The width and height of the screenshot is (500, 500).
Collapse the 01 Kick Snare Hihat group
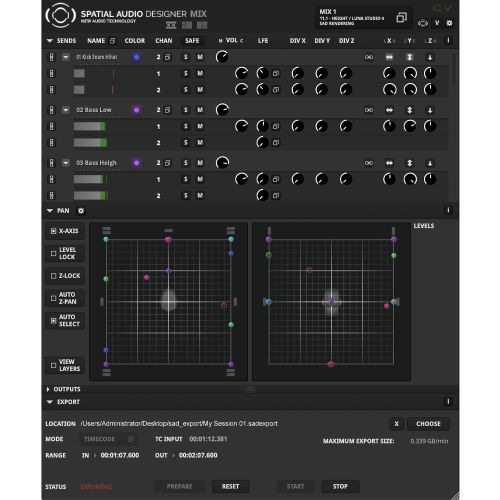pos(66,57)
